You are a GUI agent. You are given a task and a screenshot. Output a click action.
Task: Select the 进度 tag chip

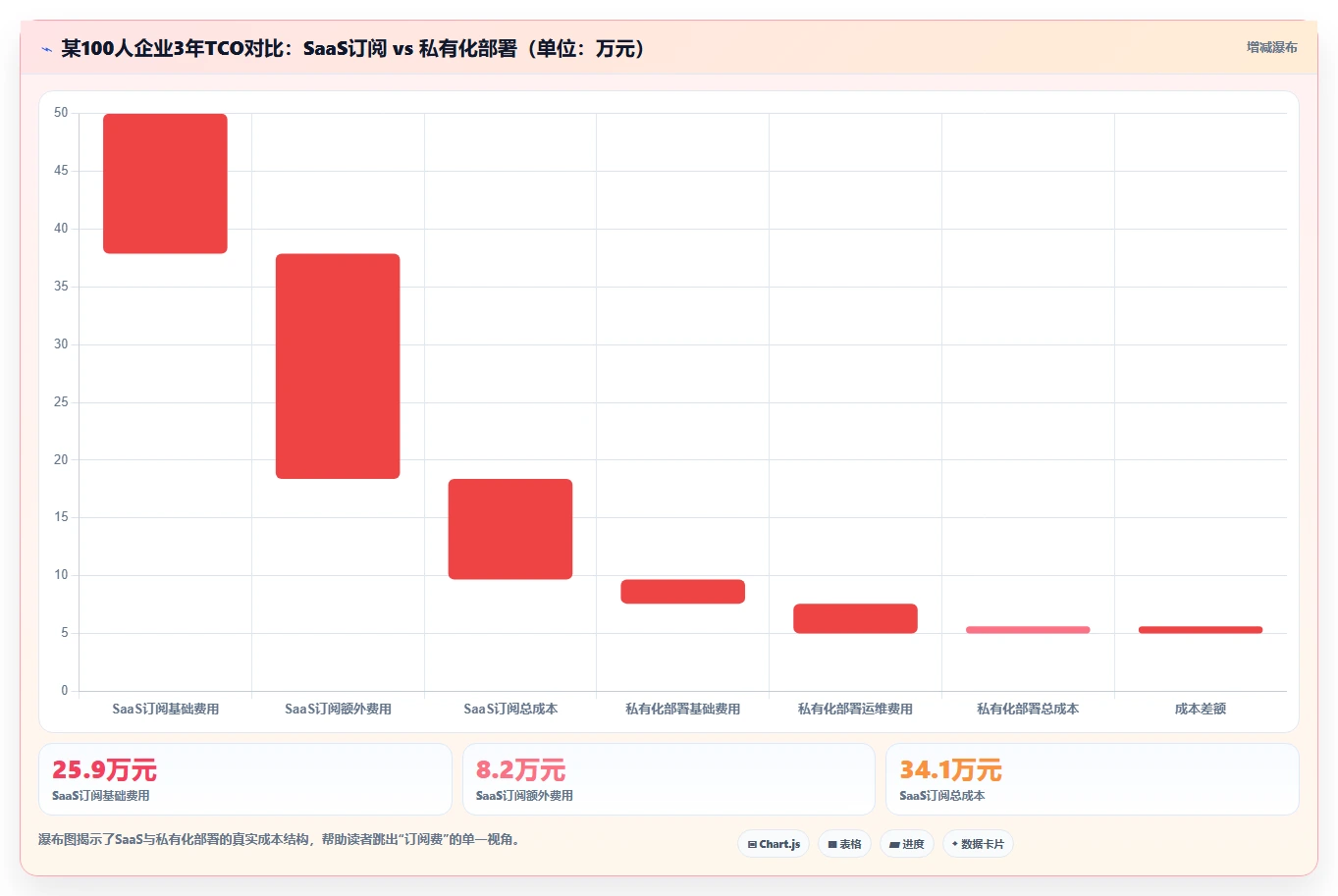pos(907,844)
